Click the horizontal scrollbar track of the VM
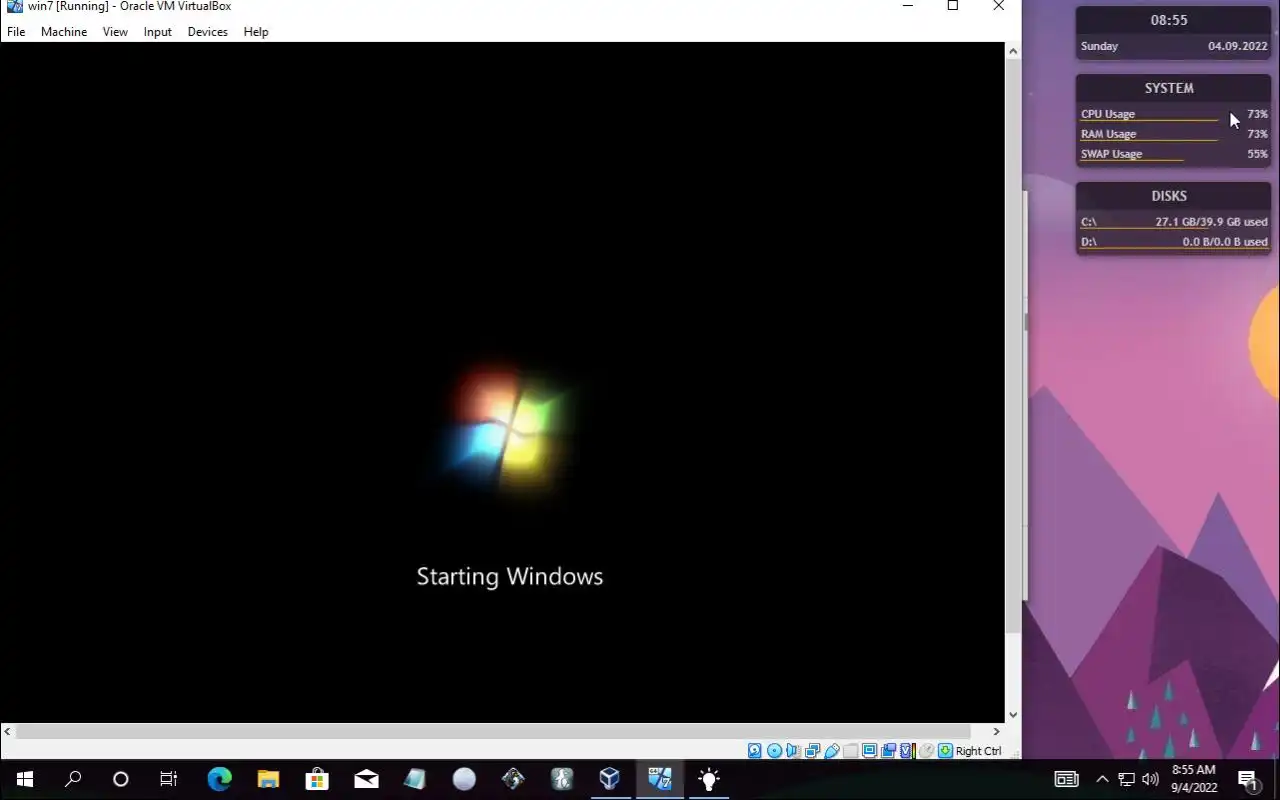The image size is (1280, 800). point(494,731)
